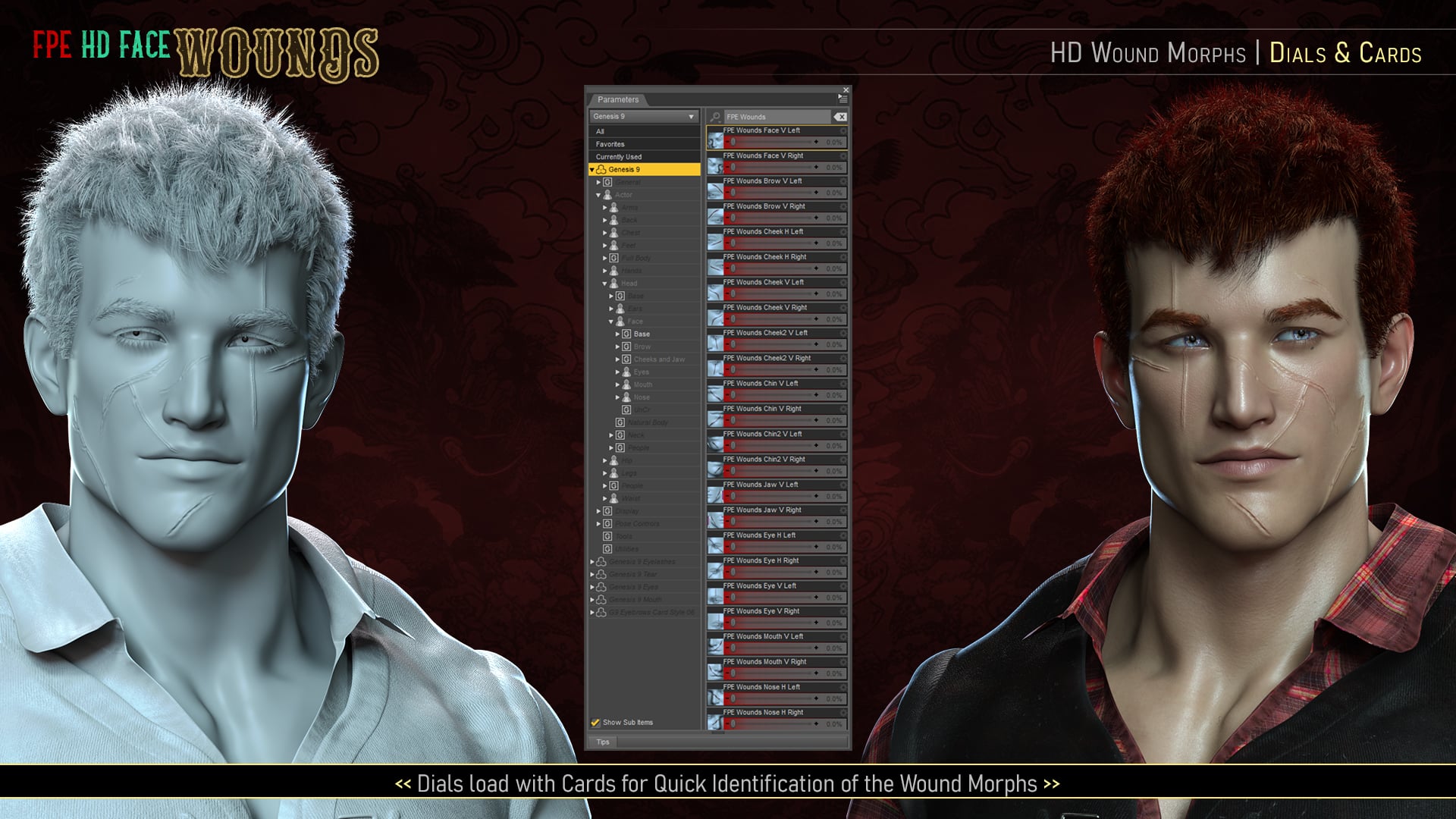Collapse the Genesis 9 tree node
Viewport: 1456px width, 819px height.
592,170
